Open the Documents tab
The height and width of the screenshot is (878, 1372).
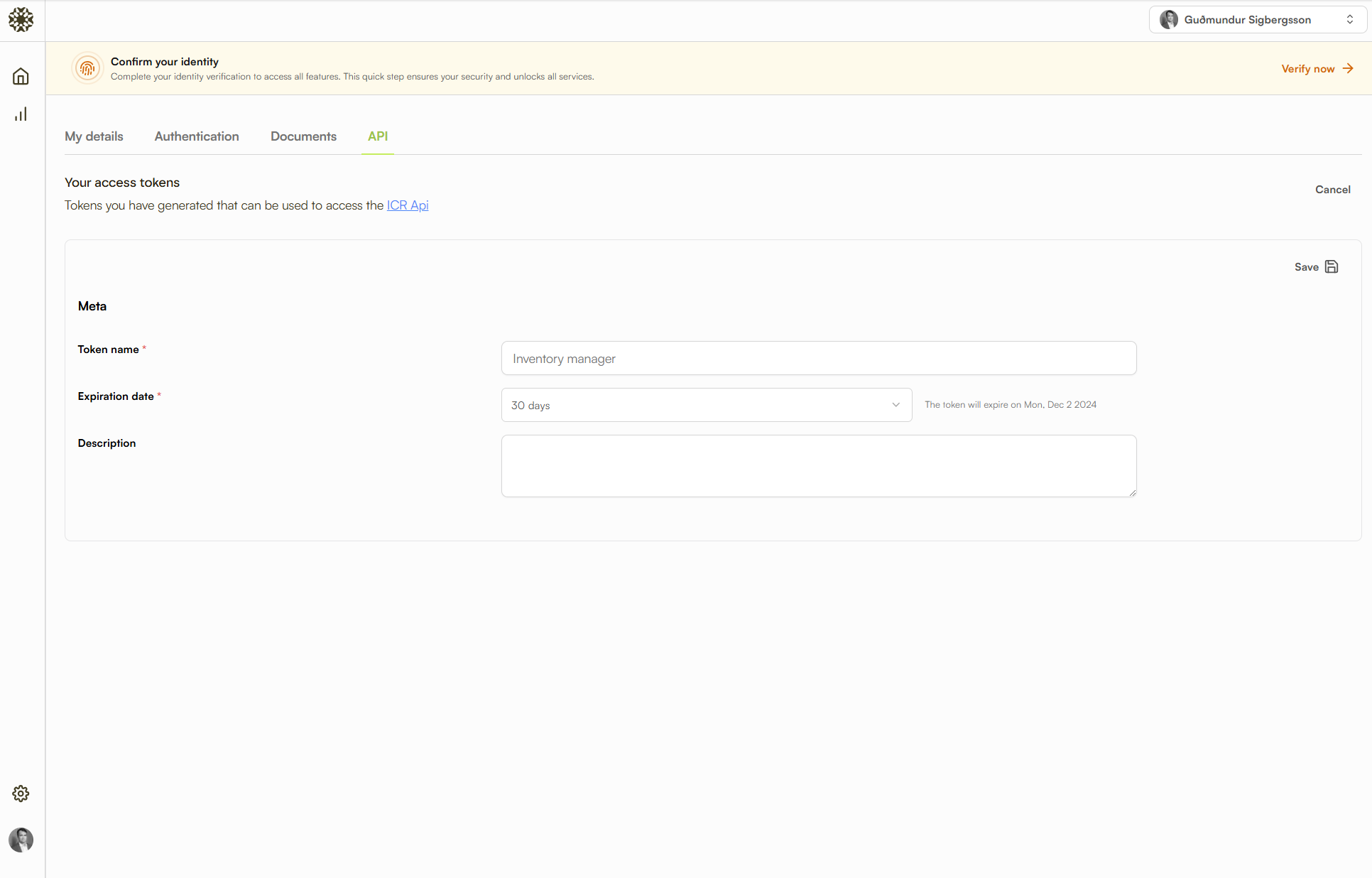[303, 136]
